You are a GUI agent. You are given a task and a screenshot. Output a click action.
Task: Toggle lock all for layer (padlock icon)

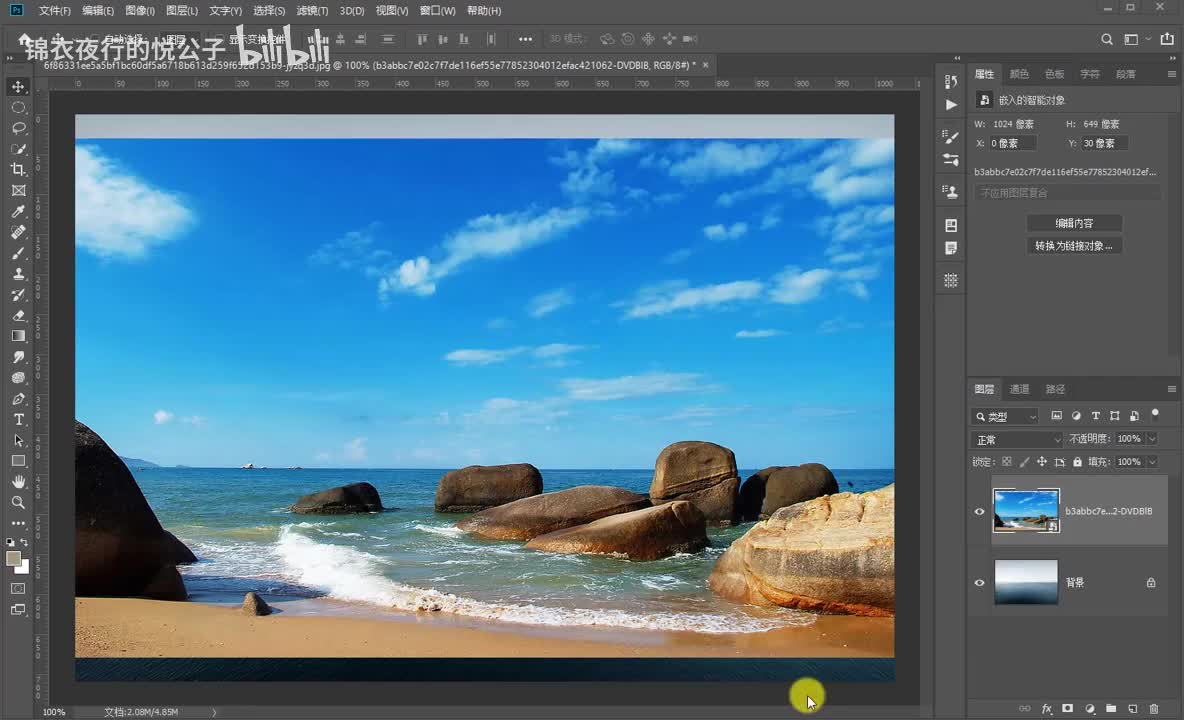(x=1077, y=462)
